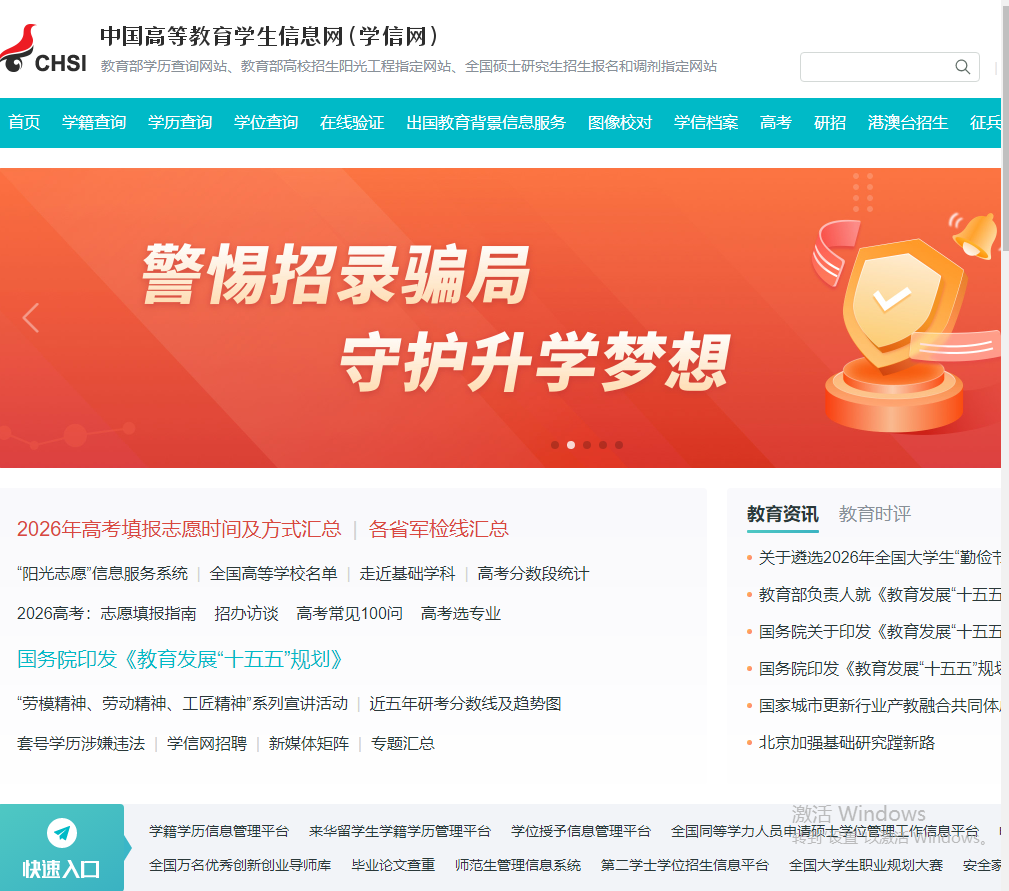The height and width of the screenshot is (891, 1009).
Task: Select the first carousel dot
Action: click(555, 445)
